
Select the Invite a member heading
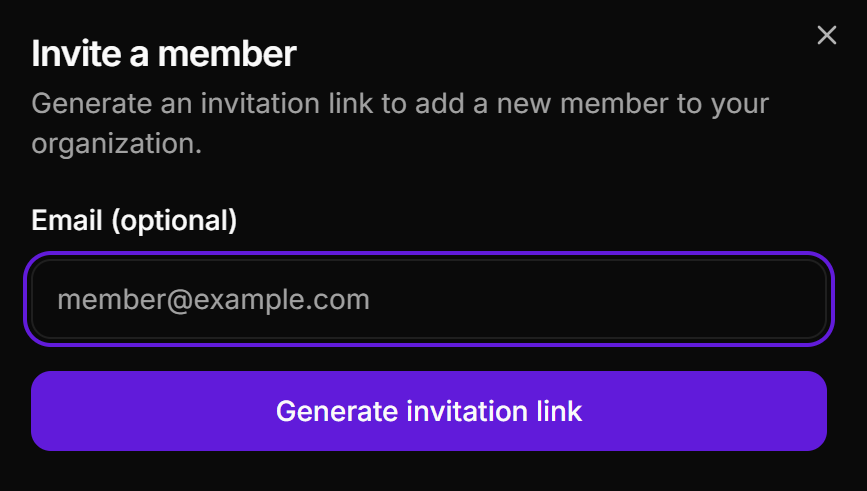[164, 54]
